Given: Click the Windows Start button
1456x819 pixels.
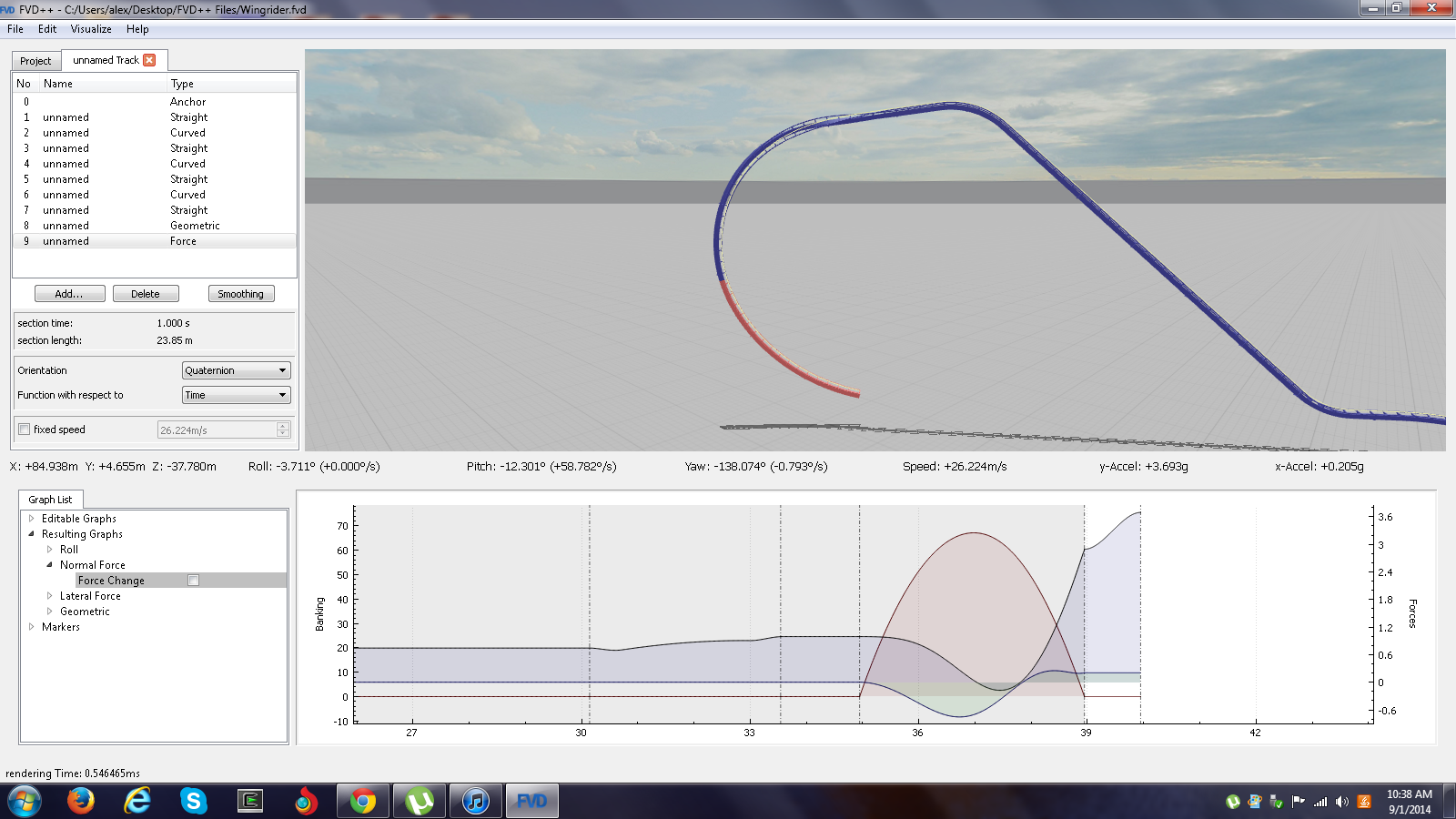Looking at the screenshot, I should (x=25, y=801).
